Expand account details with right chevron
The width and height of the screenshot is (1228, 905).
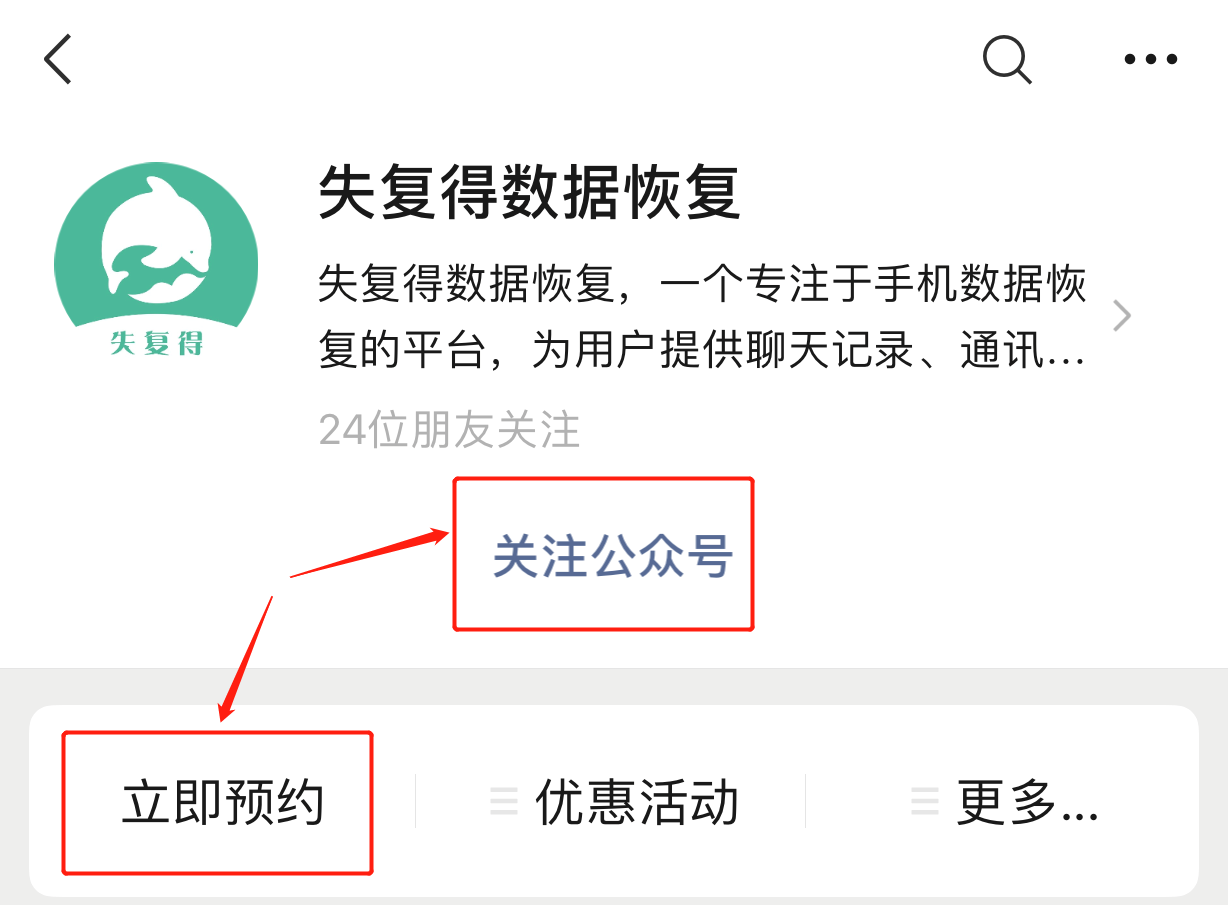(x=1123, y=317)
